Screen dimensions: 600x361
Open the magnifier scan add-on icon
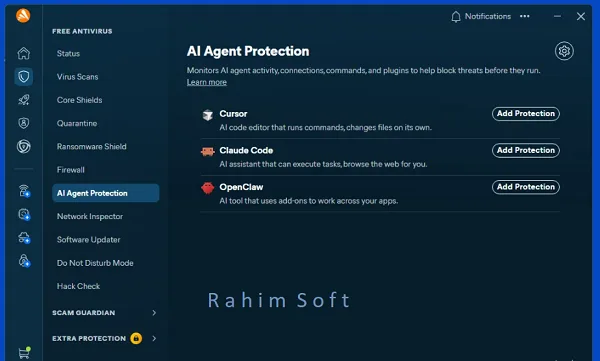click(24, 214)
